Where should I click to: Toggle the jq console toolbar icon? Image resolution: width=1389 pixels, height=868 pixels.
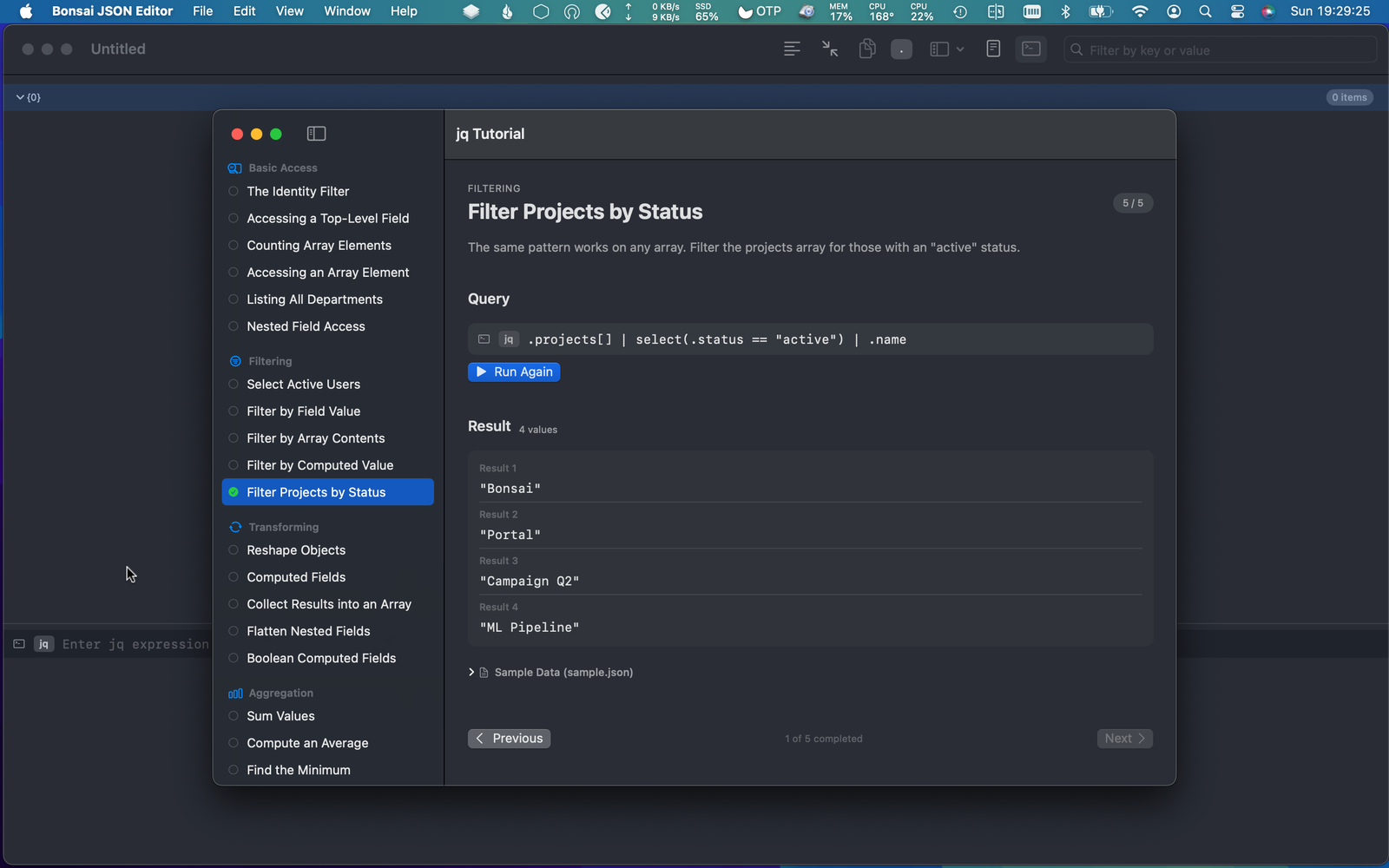(x=1031, y=49)
